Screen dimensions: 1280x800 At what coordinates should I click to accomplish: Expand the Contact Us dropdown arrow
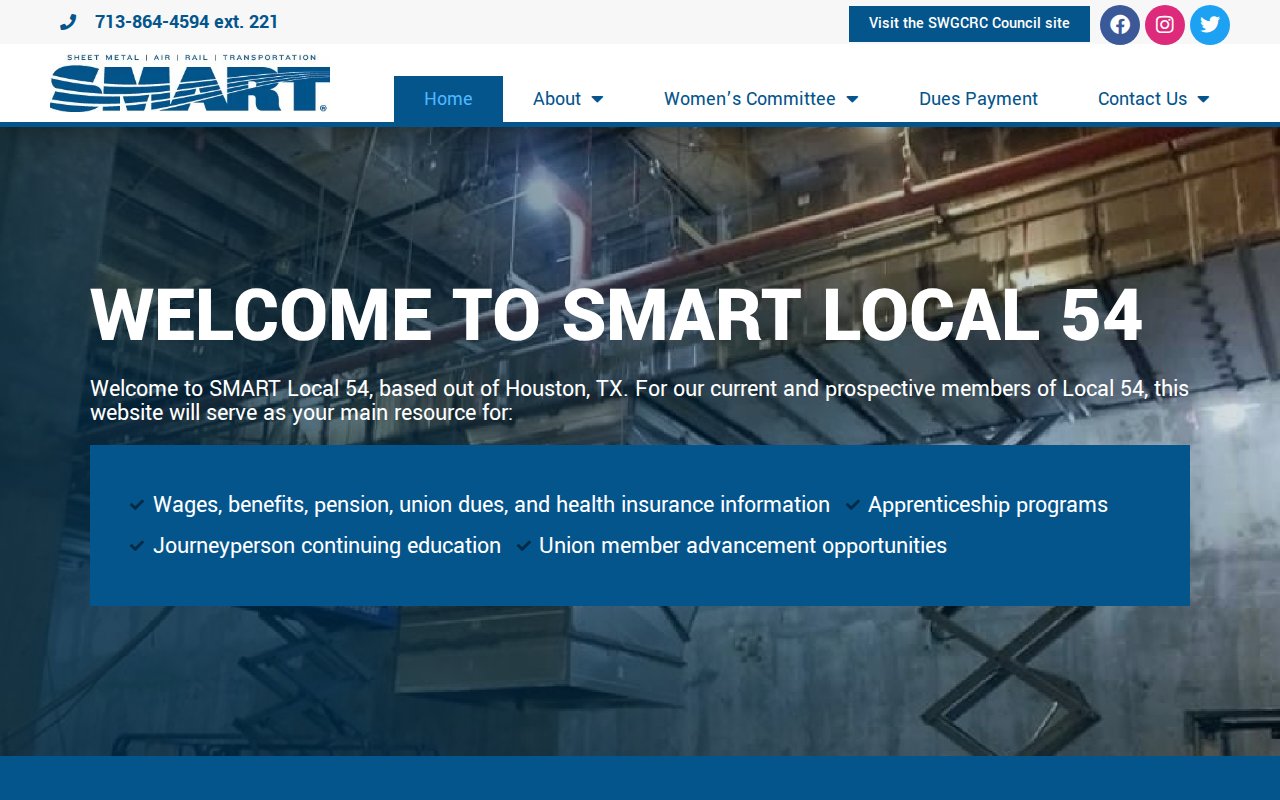click(x=1203, y=99)
